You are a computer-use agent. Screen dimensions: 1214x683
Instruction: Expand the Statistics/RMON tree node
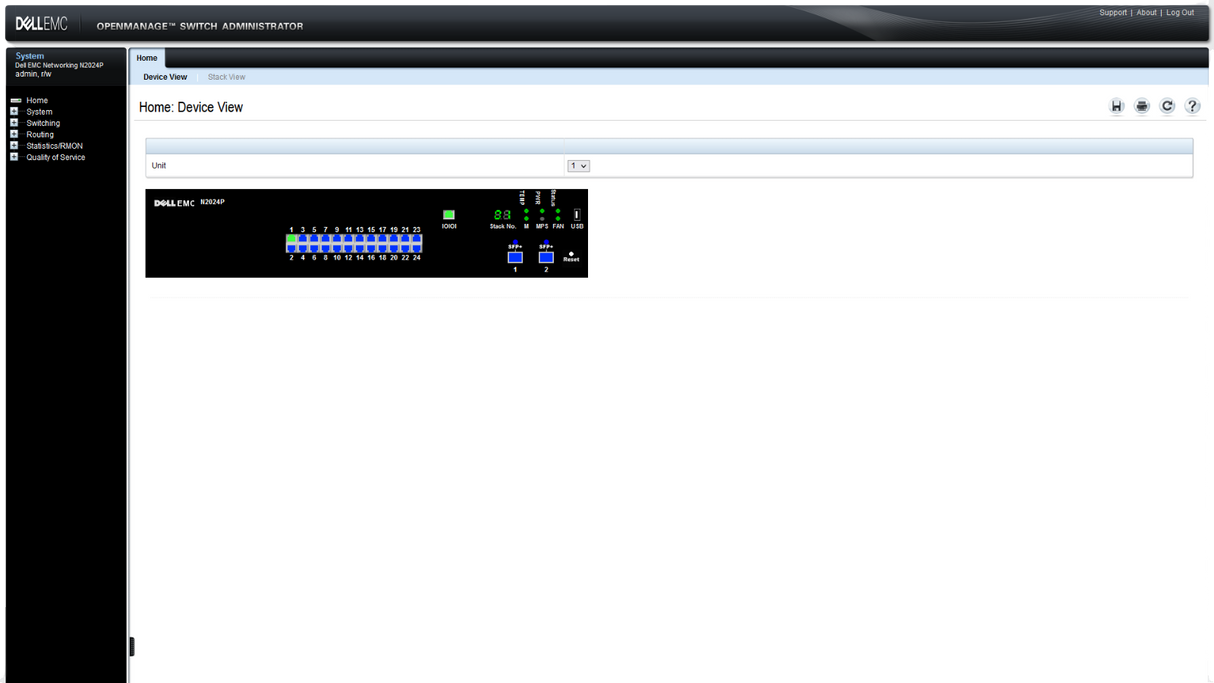point(14,146)
